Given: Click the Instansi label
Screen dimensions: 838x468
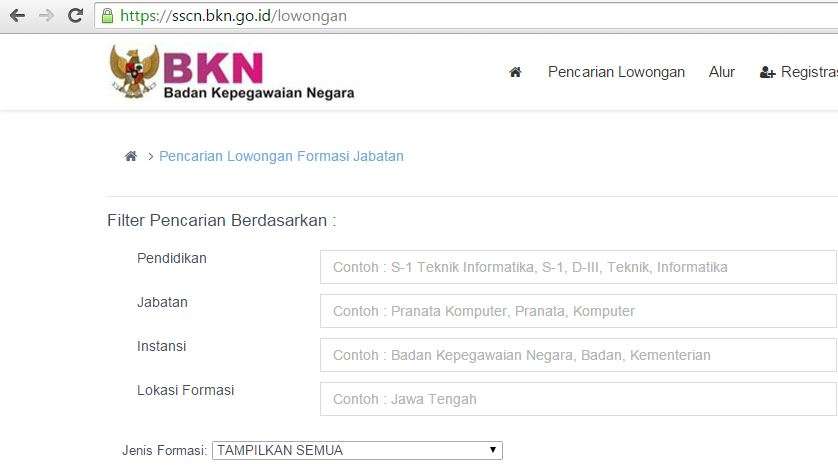Looking at the screenshot, I should 161,346.
